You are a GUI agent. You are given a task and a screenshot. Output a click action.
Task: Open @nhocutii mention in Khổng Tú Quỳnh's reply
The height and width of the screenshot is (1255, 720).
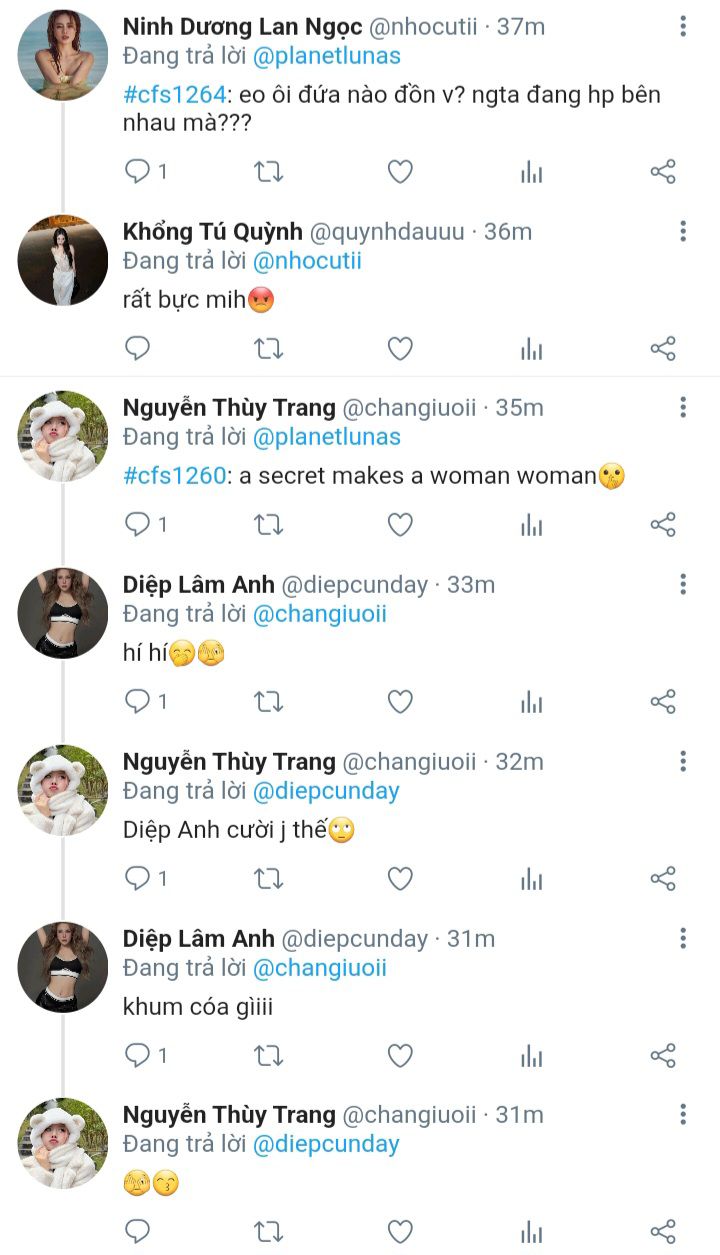[x=307, y=261]
